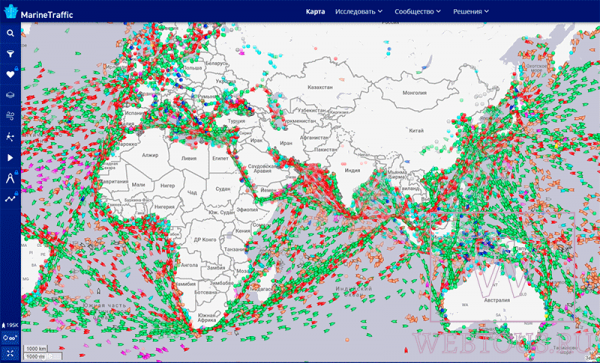Expand the Решения dropdown menu
This screenshot has width=600, height=363.
click(471, 11)
